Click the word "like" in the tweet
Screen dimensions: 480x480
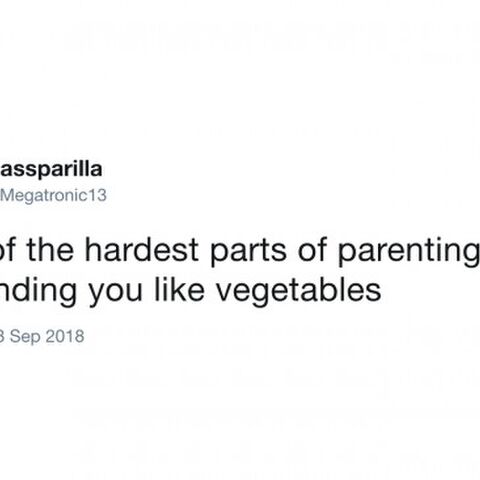(179, 289)
